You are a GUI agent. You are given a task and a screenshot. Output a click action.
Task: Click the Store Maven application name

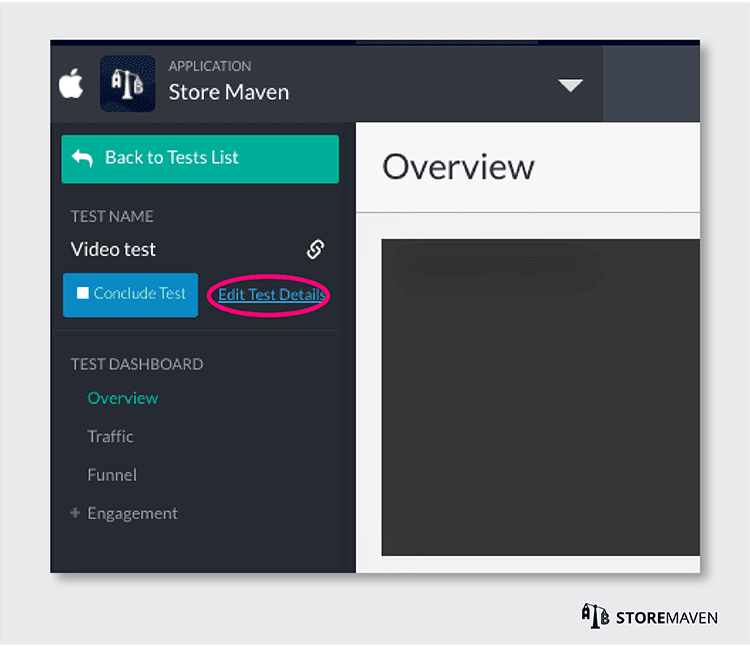tap(229, 92)
